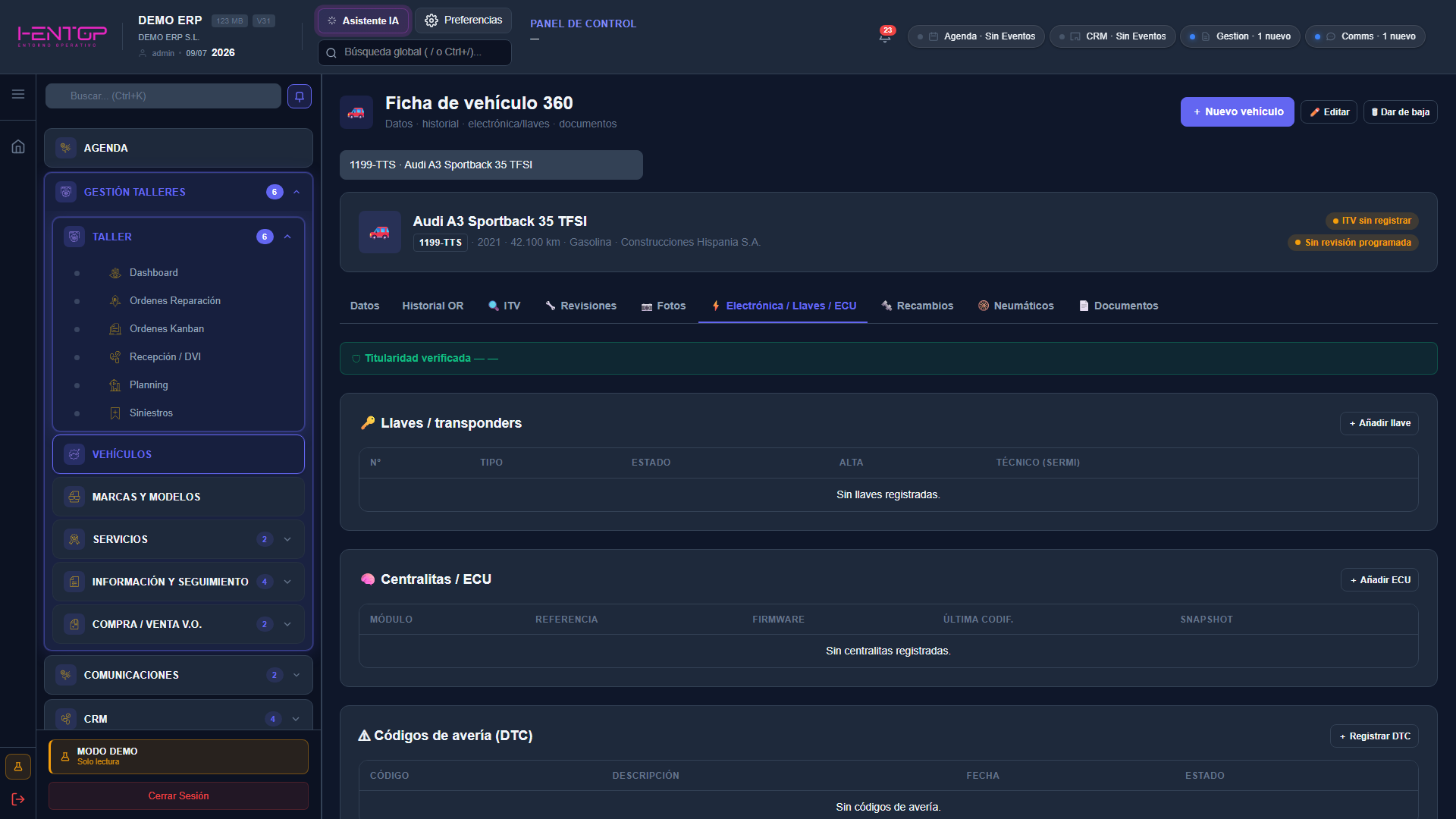Click Cerrar Sesión button

(x=178, y=796)
